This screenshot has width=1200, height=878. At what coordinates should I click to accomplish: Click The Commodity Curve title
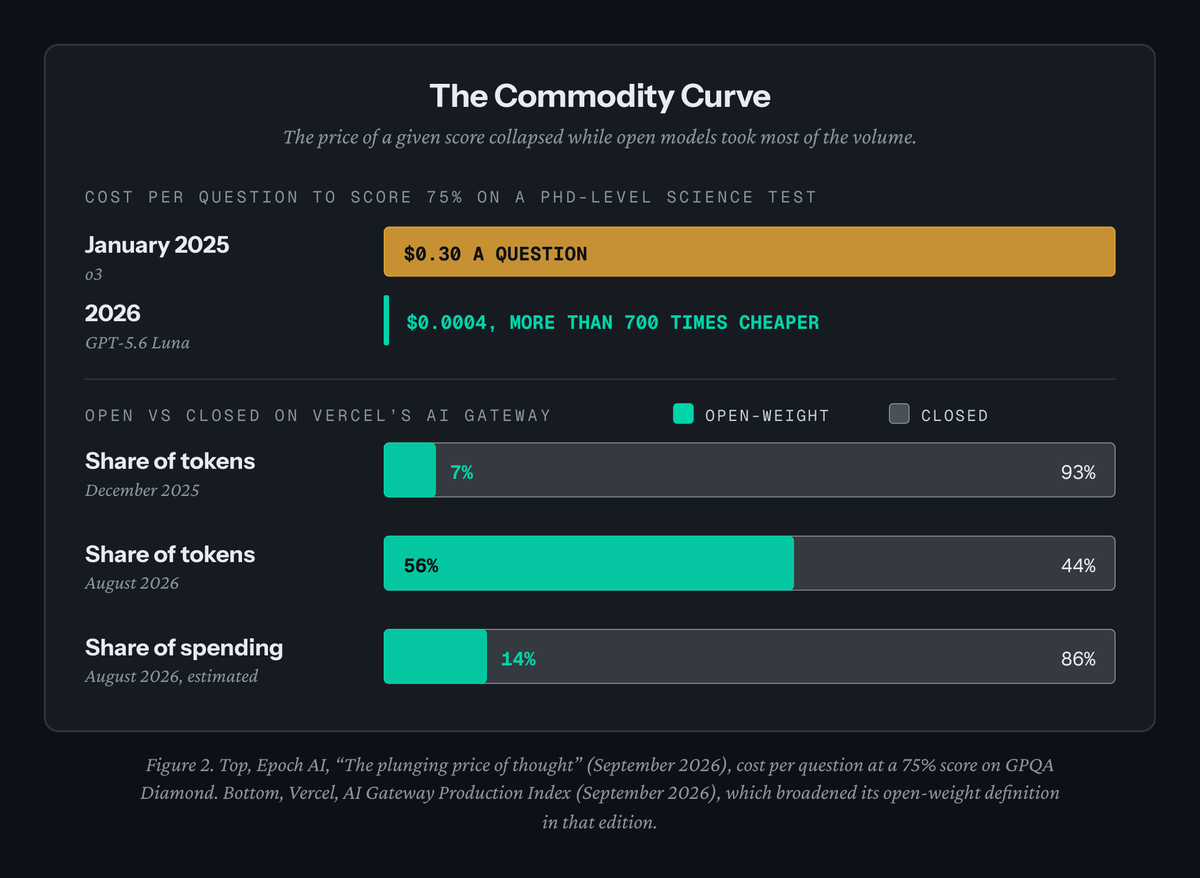[600, 96]
